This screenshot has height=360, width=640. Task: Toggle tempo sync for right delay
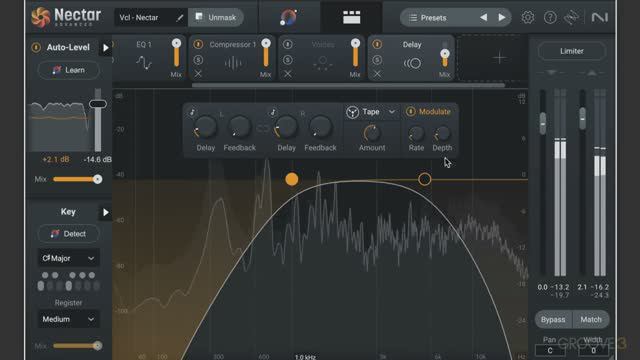click(273, 112)
